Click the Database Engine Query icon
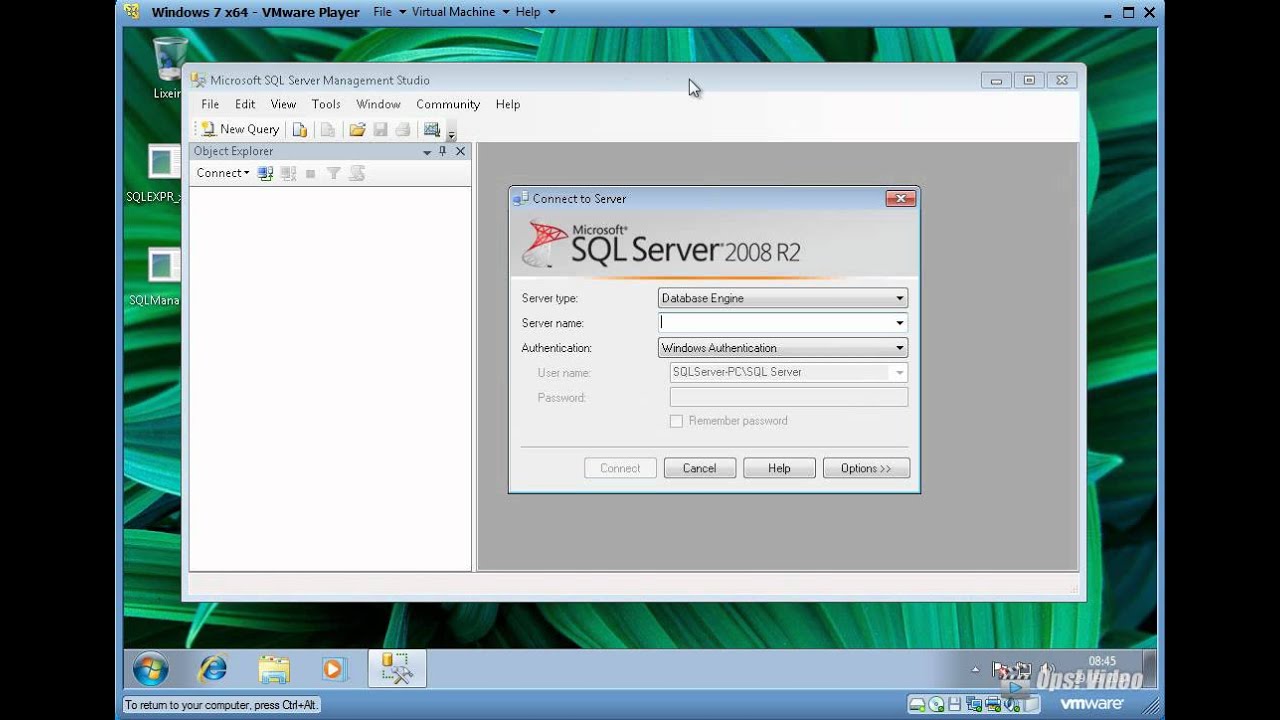The image size is (1280, 720). [x=299, y=129]
